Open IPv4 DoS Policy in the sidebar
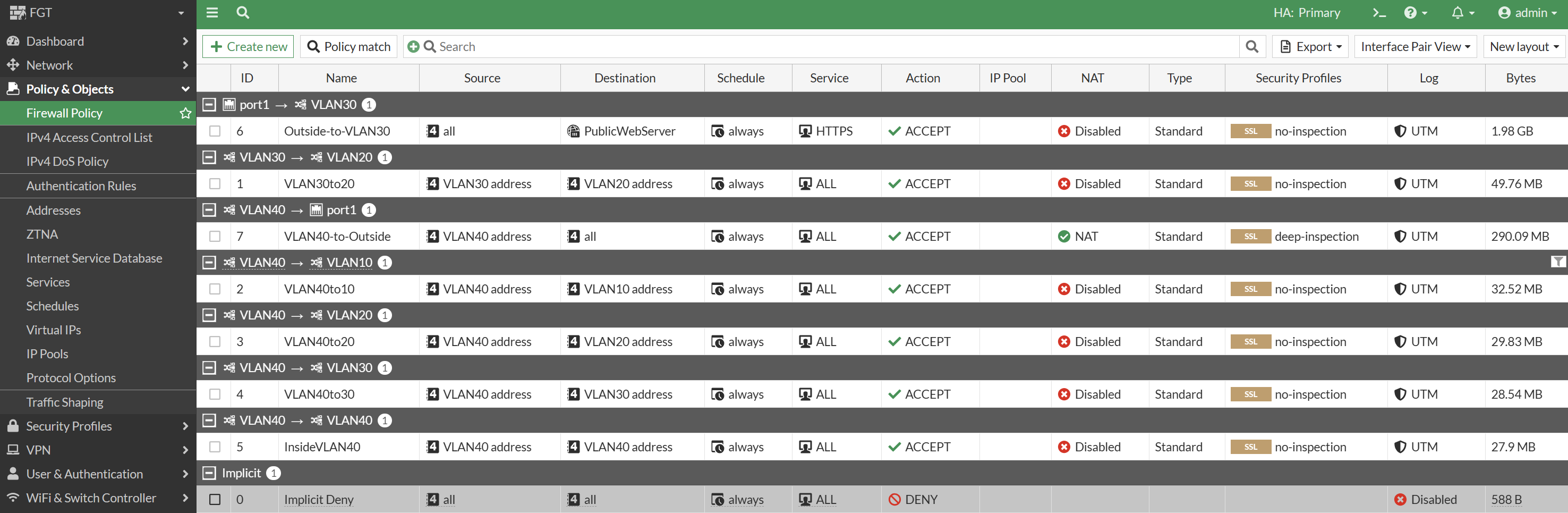The image size is (1568, 513). [67, 162]
